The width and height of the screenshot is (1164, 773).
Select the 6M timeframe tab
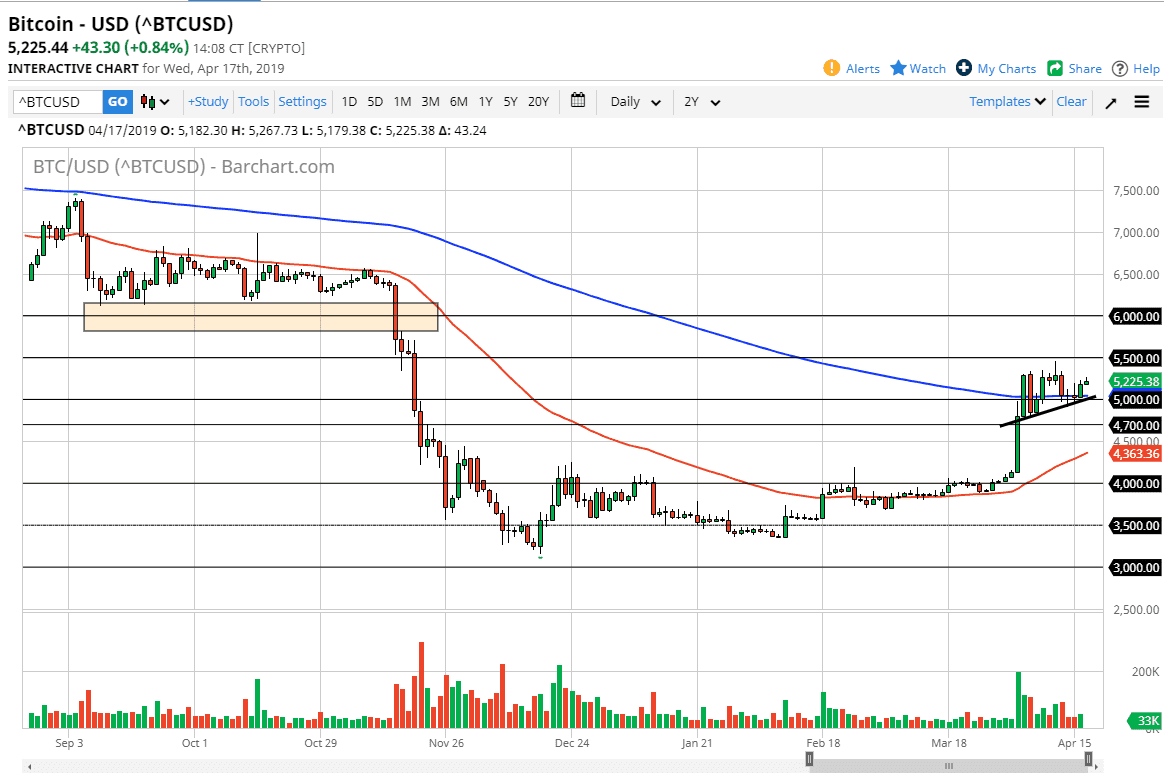click(x=458, y=101)
